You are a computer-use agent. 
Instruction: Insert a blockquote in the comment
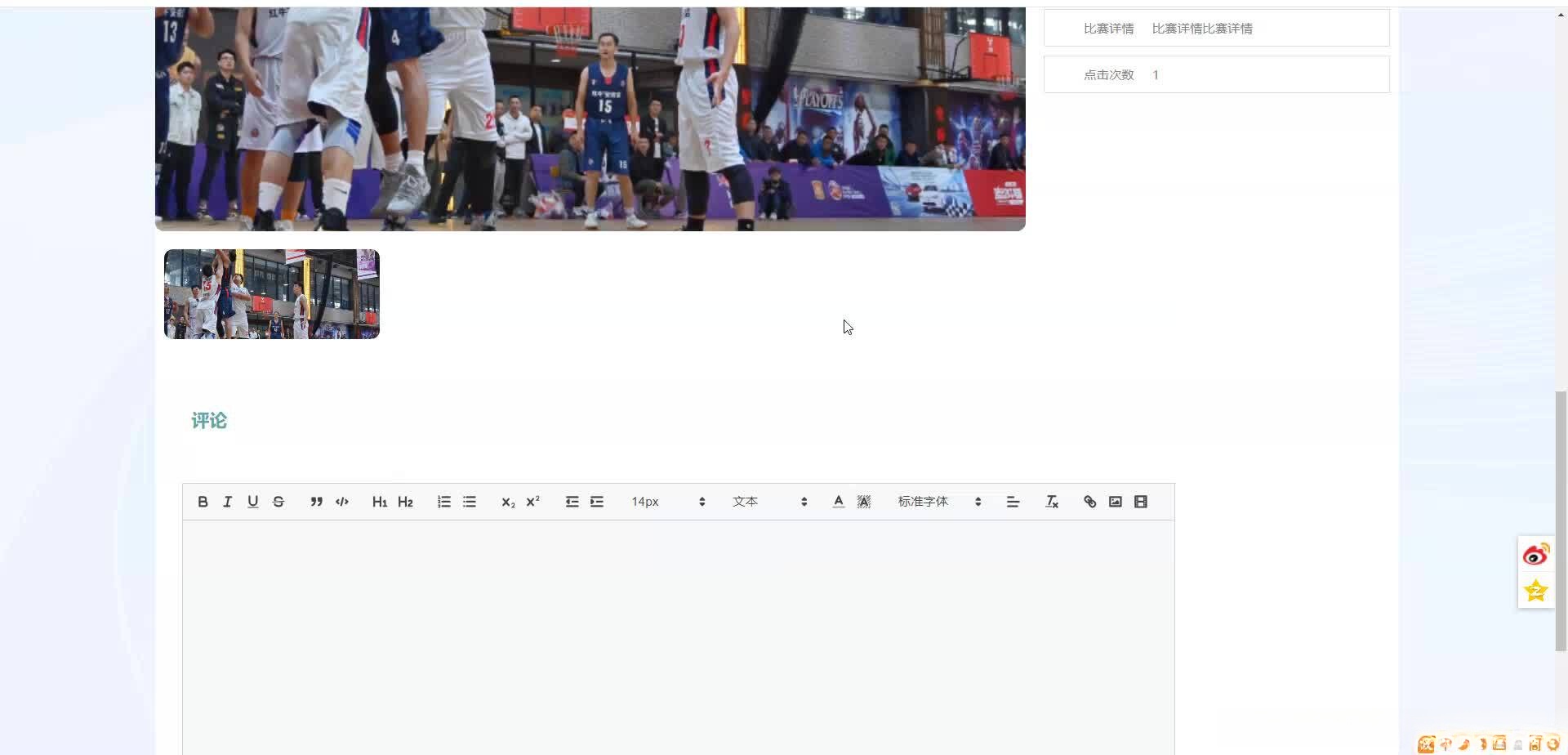tap(317, 502)
